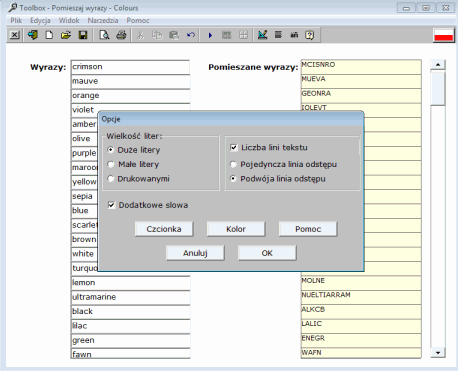458x371 pixels.
Task: Click the scrambled word MUEVA
Action: (313, 79)
